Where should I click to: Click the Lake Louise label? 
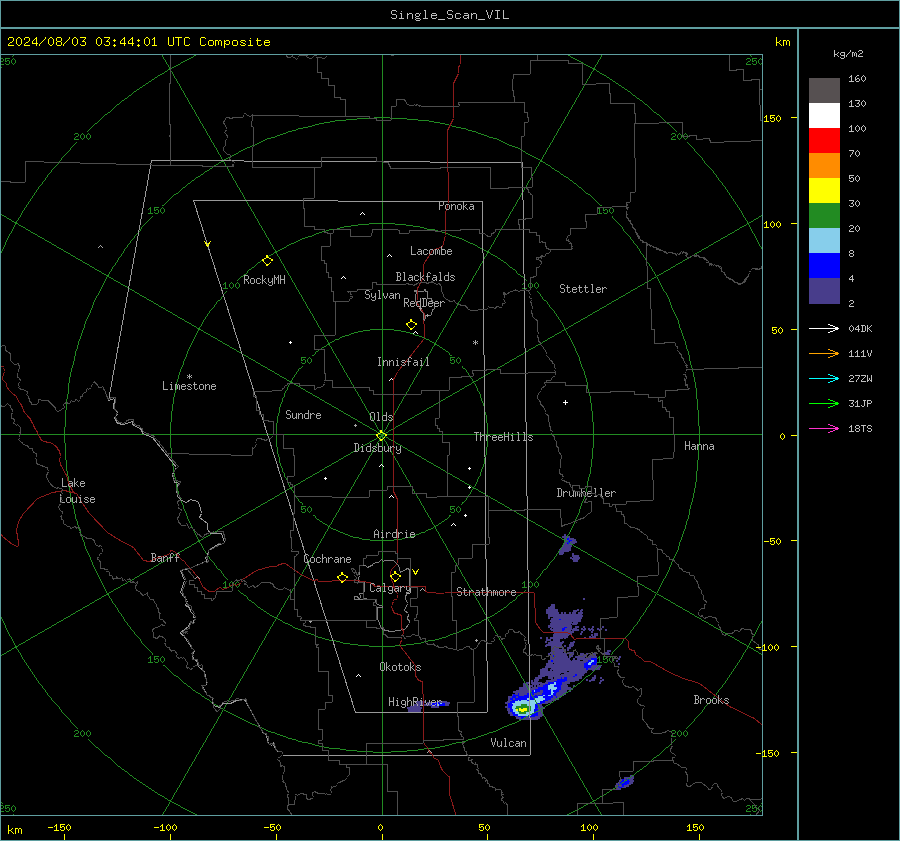pos(77,491)
